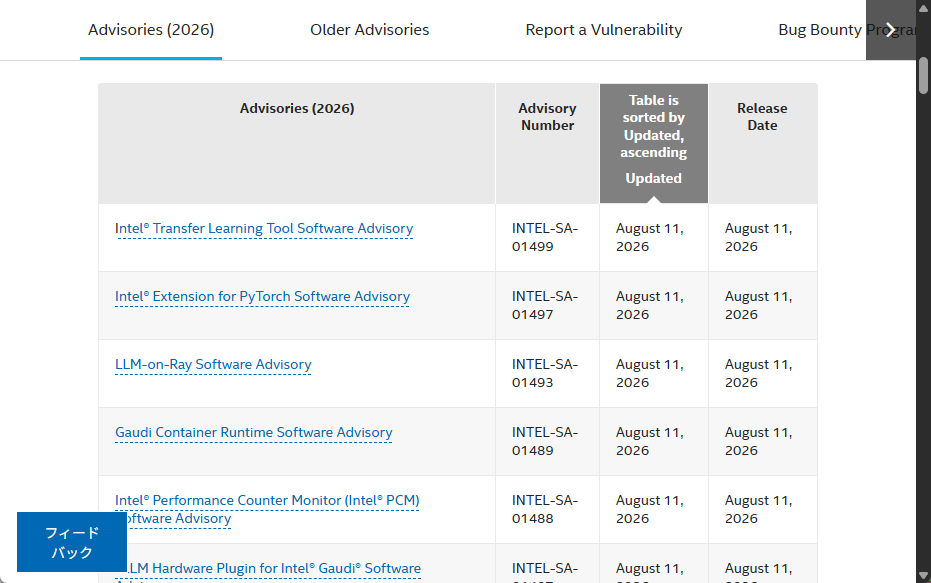Click the vertical scrollbar thumb
Screen dimensions: 931x583
pyautogui.click(x=923, y=75)
